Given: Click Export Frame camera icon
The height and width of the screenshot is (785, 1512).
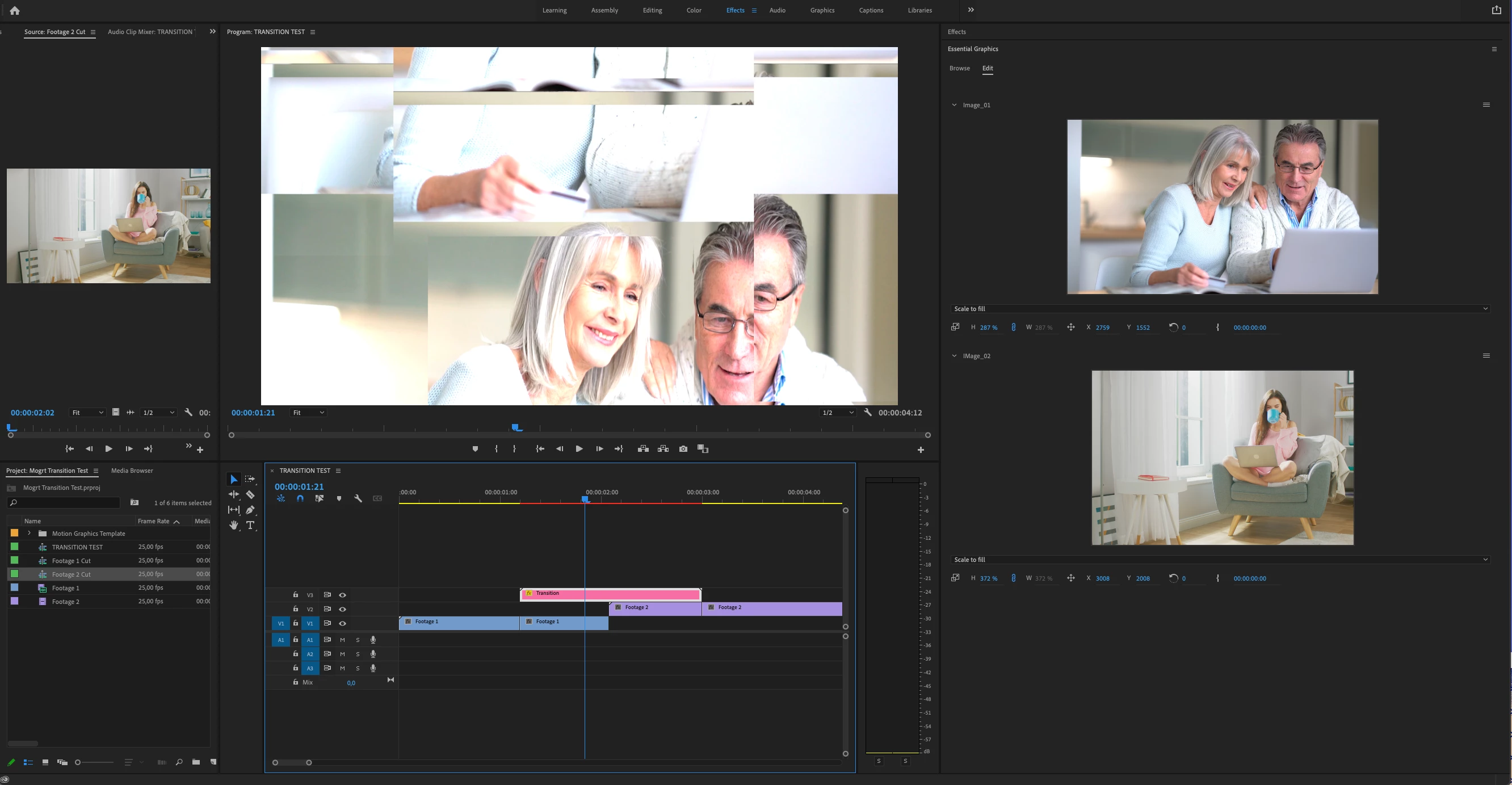Looking at the screenshot, I should point(683,449).
